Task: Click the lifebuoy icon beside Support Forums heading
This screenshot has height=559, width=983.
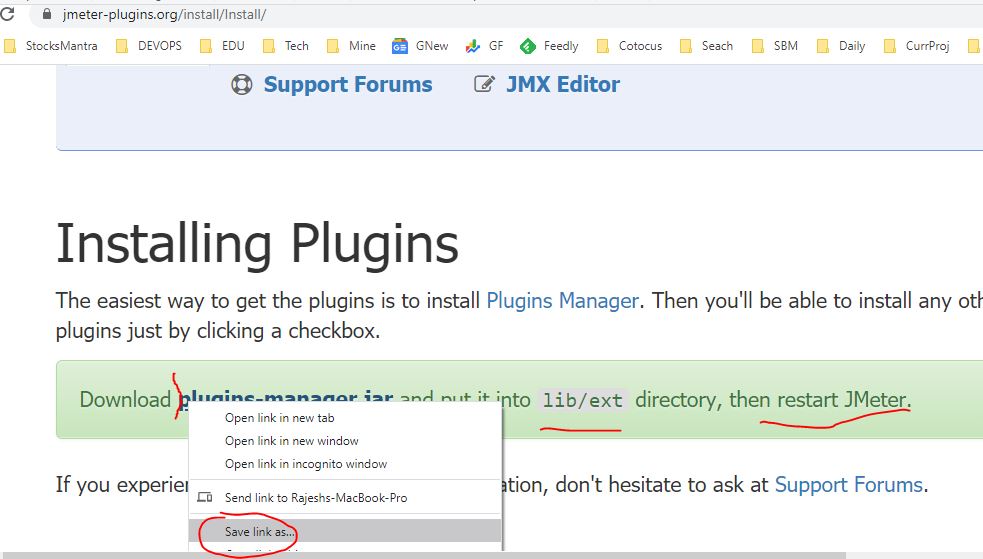Action: [242, 85]
